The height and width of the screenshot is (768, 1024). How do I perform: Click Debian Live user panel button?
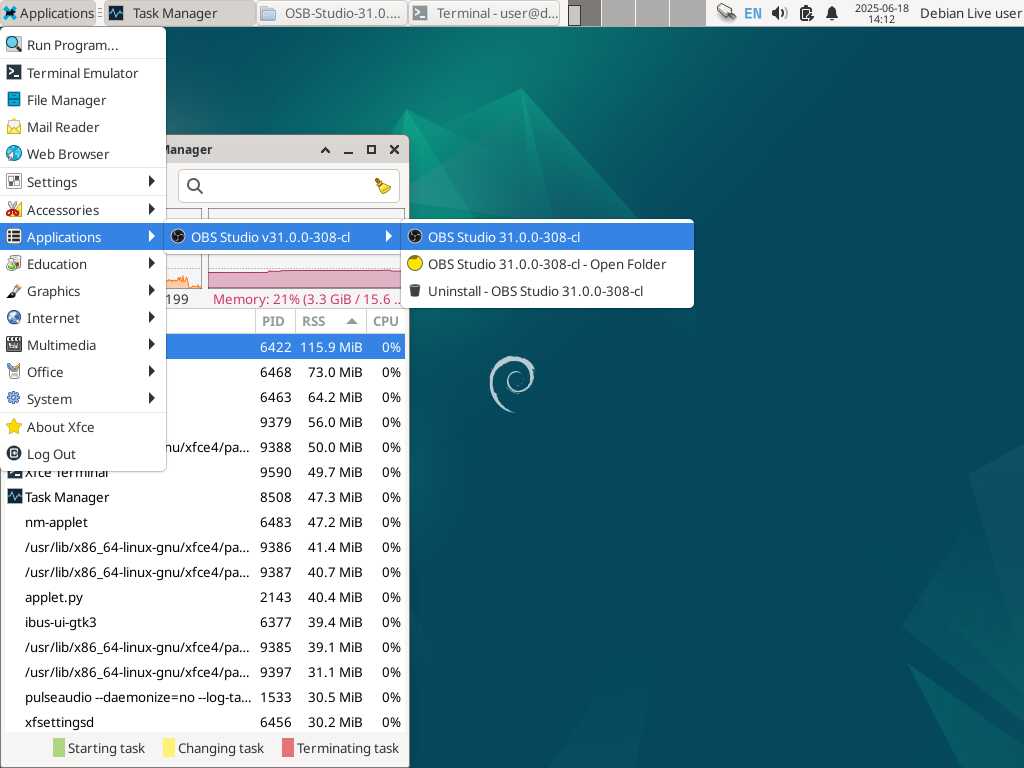pos(970,13)
